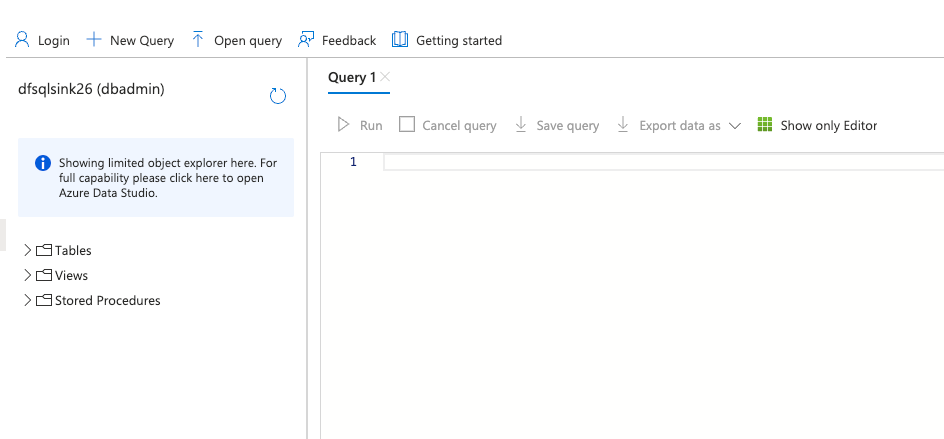Click the Export data as label
This screenshot has height=439, width=944.
(680, 125)
